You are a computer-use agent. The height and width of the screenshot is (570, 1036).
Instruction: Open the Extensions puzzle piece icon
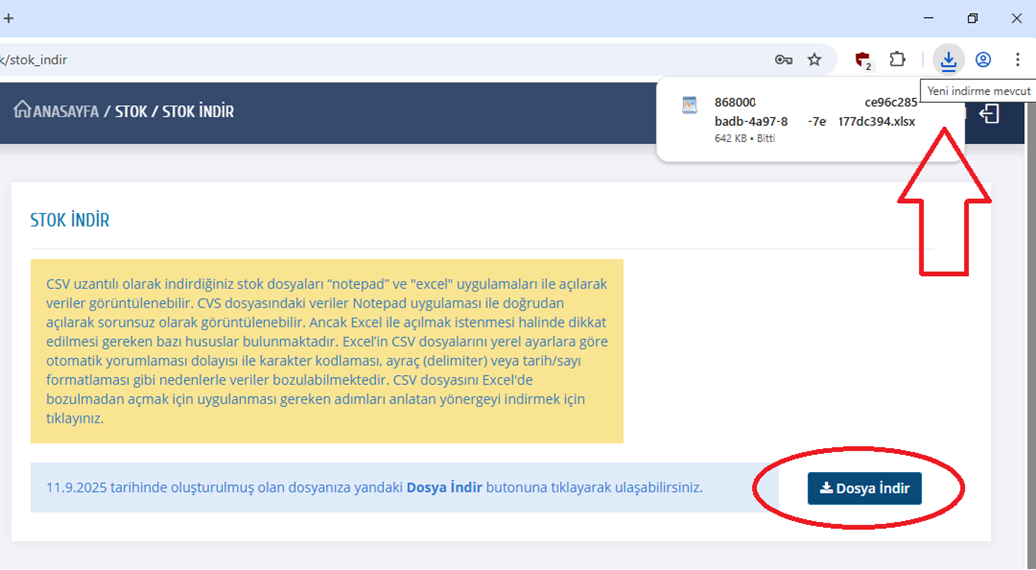(897, 60)
